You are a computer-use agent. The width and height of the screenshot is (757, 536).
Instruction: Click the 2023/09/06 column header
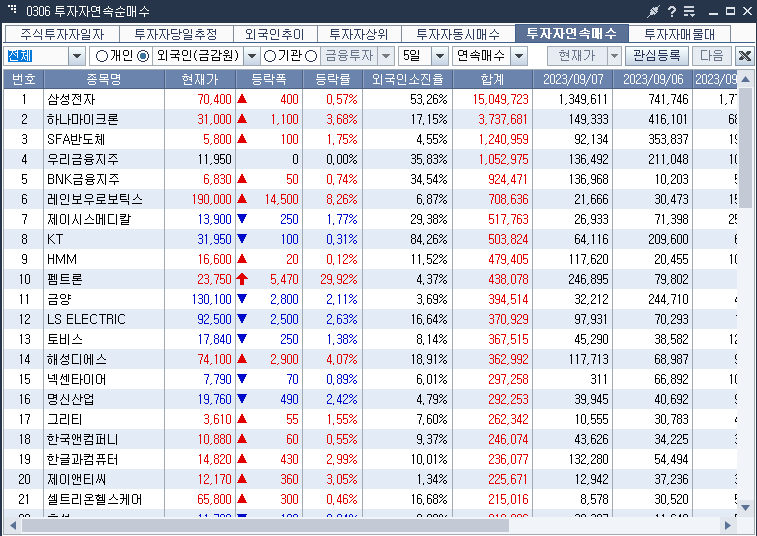coord(653,79)
